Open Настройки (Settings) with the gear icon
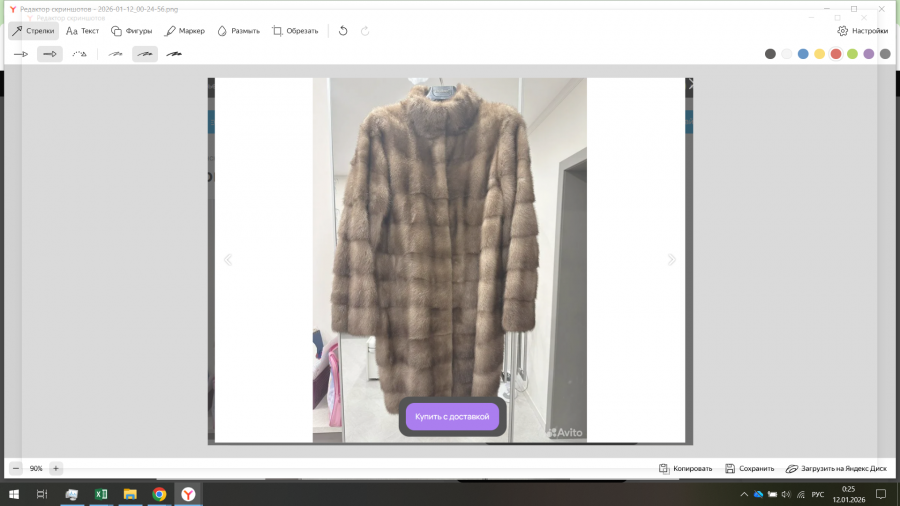 862,31
